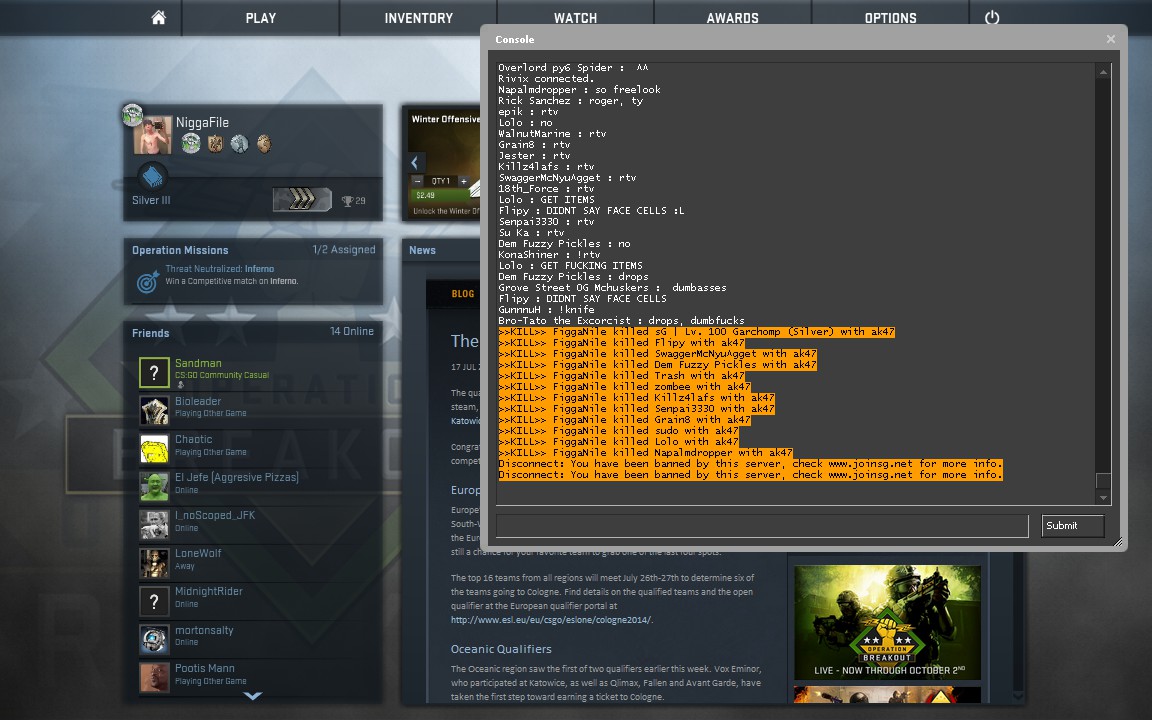The image size is (1152, 720).
Task: Click Bioleader friend name
Action: (198, 401)
